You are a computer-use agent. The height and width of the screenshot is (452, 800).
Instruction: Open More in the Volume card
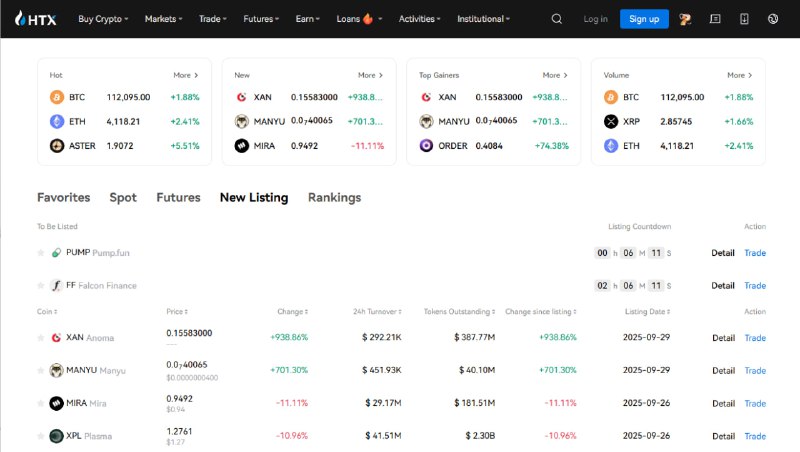740,75
